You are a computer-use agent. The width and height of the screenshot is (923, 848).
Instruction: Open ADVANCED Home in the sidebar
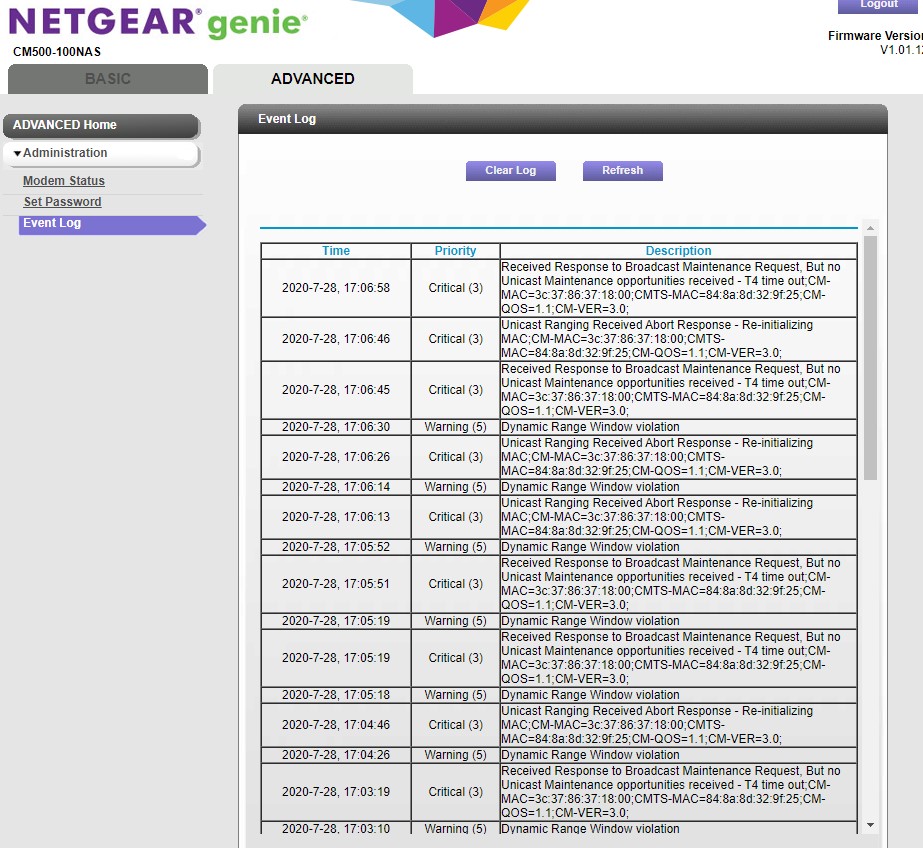tap(101, 125)
